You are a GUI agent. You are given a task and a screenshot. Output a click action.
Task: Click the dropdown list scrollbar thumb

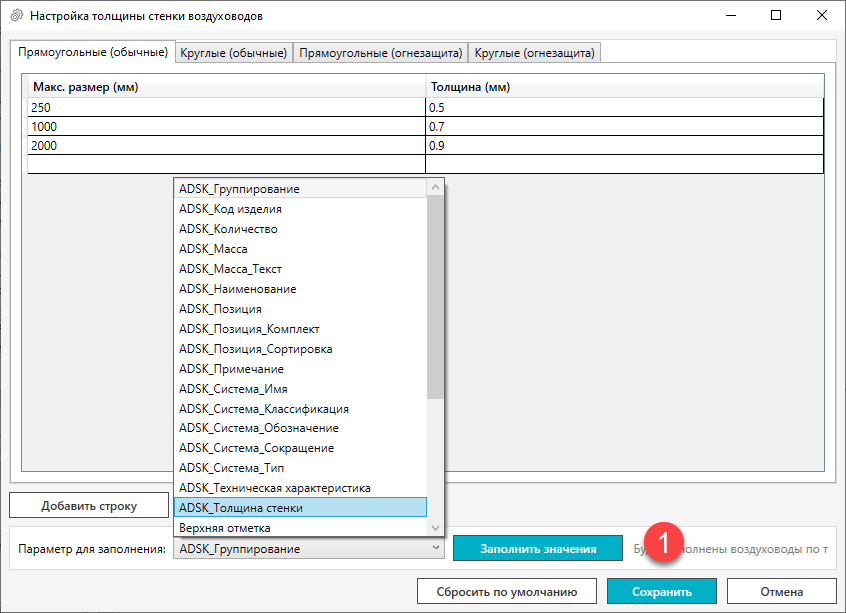[x=435, y=297]
